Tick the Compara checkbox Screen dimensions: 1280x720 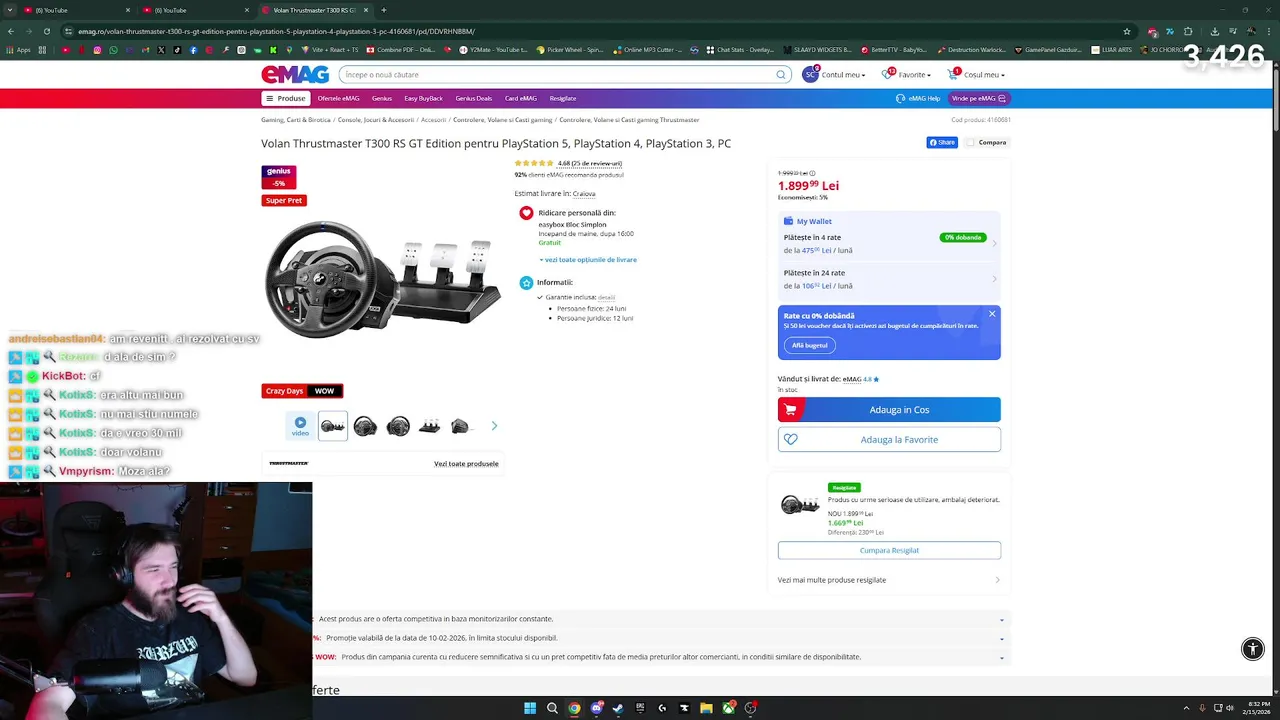coord(970,142)
